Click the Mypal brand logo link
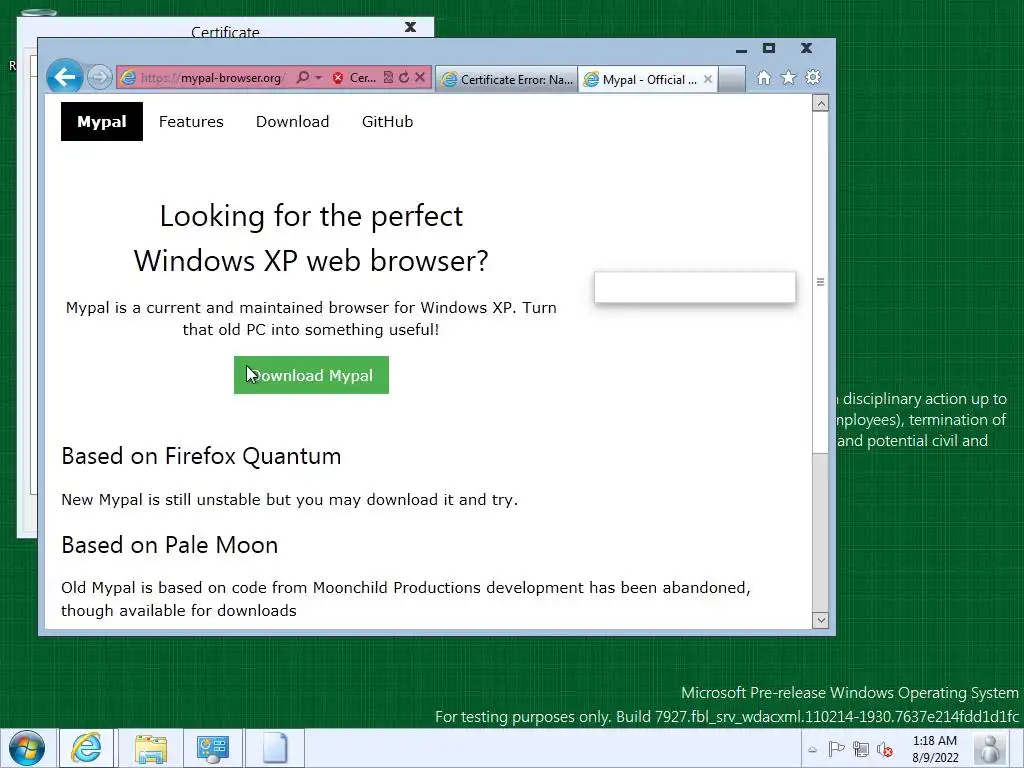This screenshot has width=1024, height=768. pos(102,121)
